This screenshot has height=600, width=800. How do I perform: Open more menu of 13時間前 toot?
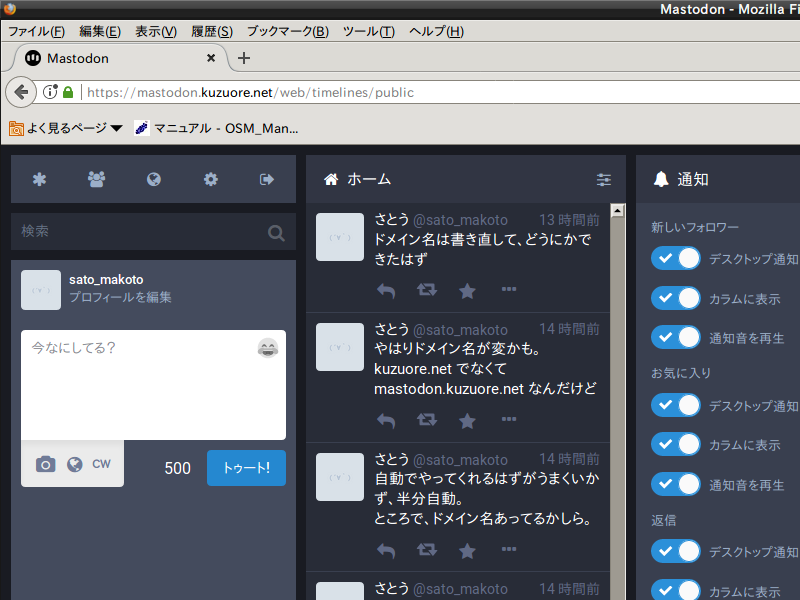509,289
